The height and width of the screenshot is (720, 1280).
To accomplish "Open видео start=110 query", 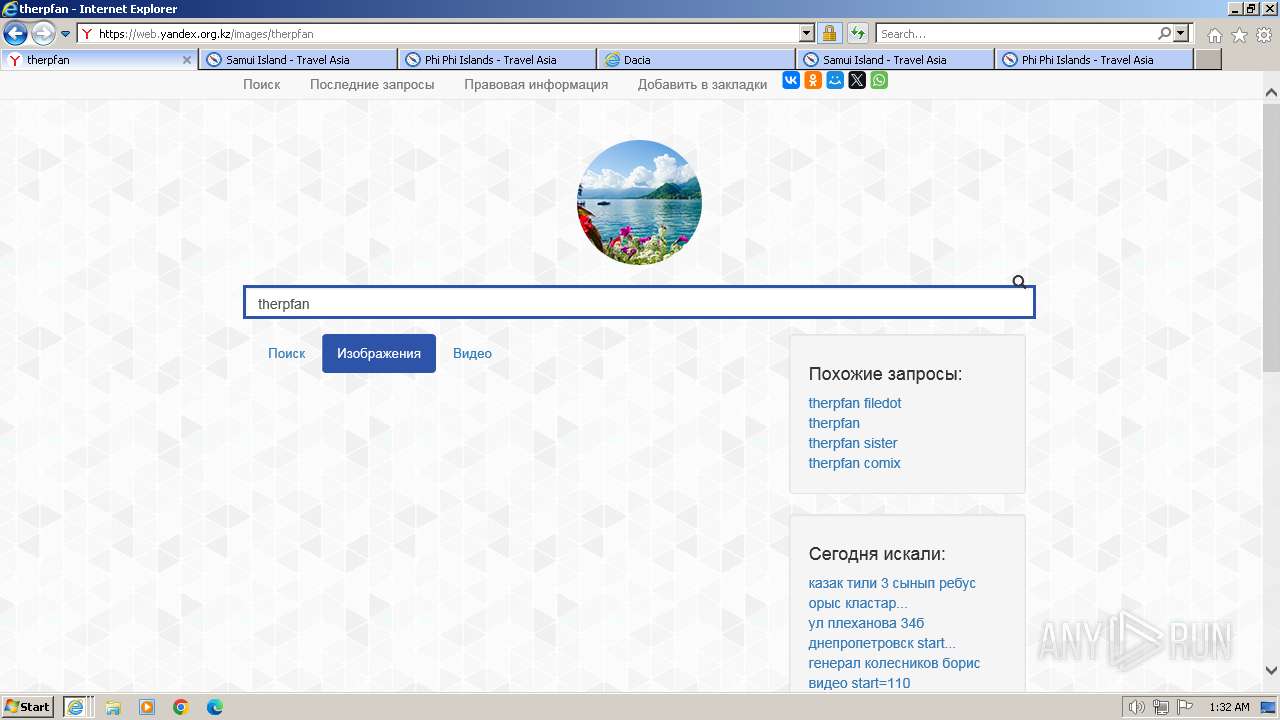I will [x=860, y=683].
